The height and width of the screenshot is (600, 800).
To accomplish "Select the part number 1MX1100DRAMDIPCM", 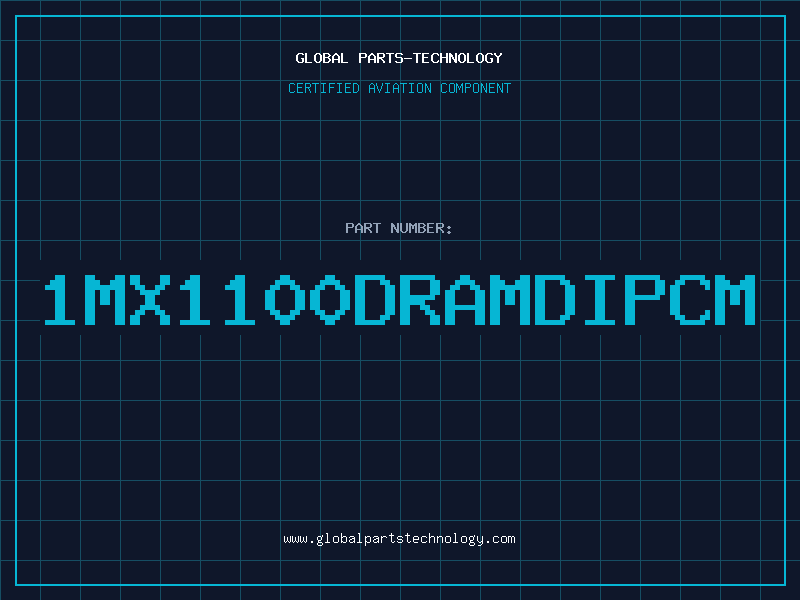I will click(400, 299).
